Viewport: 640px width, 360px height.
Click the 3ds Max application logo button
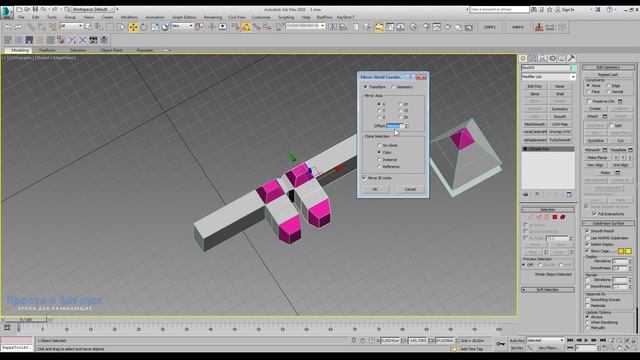tap(7, 12)
